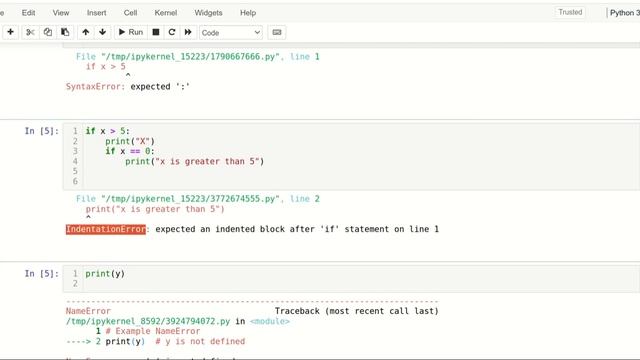
Task: Move selected cell down arrow
Action: (102, 32)
